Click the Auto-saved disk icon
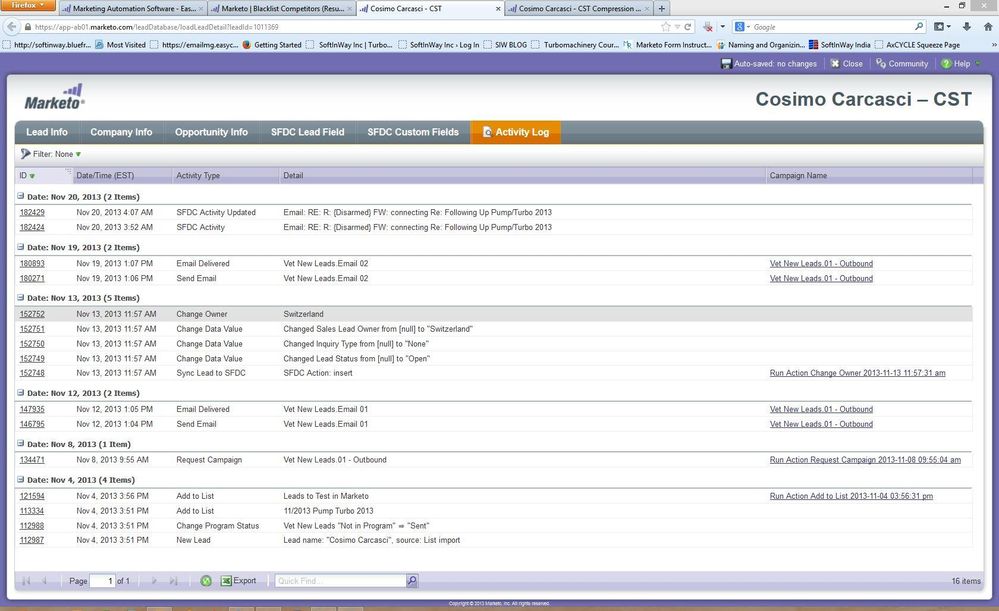 726,64
